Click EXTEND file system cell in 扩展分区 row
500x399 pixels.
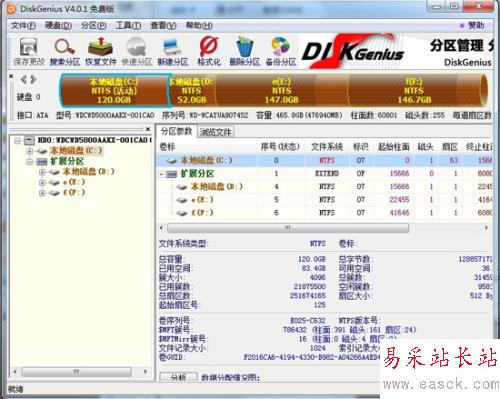click(327, 174)
